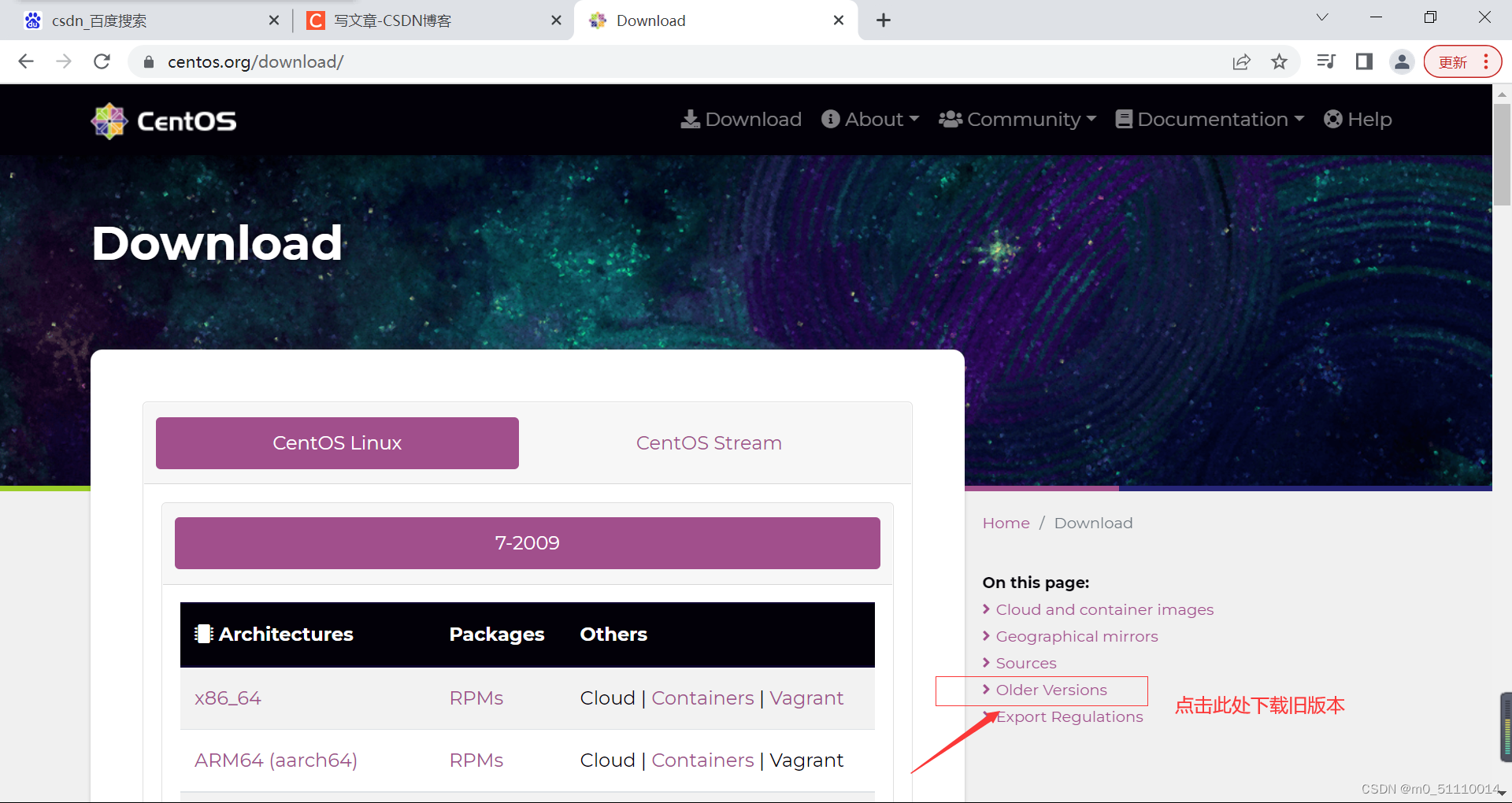Click the 更新 update button

tap(1462, 61)
